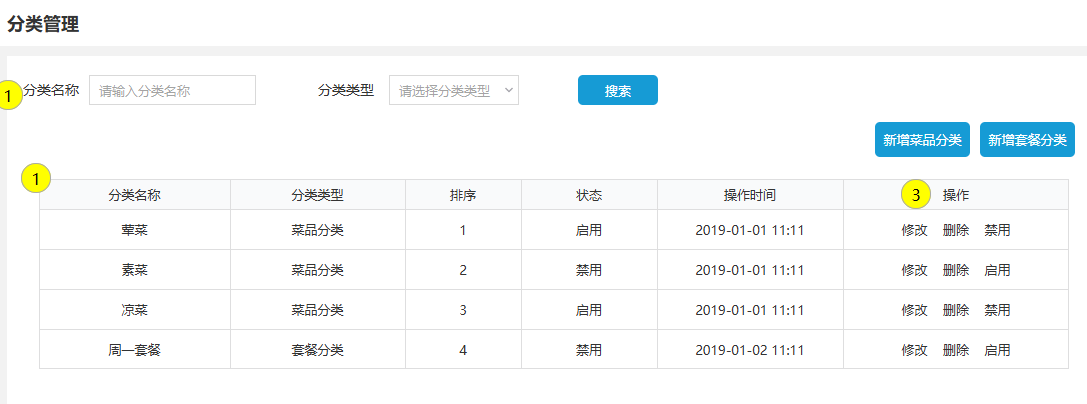Enable the 素菜 category via 启用
This screenshot has height=404, width=1087.
997,270
